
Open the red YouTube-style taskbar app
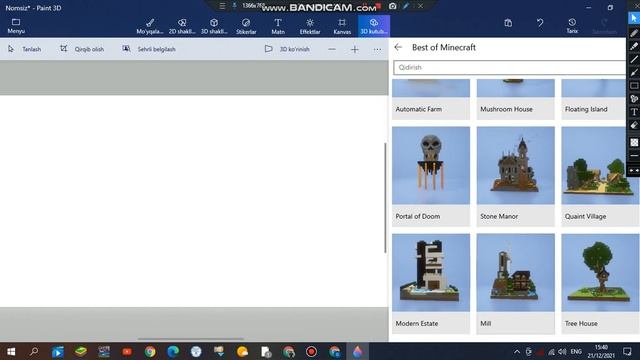pyautogui.click(x=127, y=351)
